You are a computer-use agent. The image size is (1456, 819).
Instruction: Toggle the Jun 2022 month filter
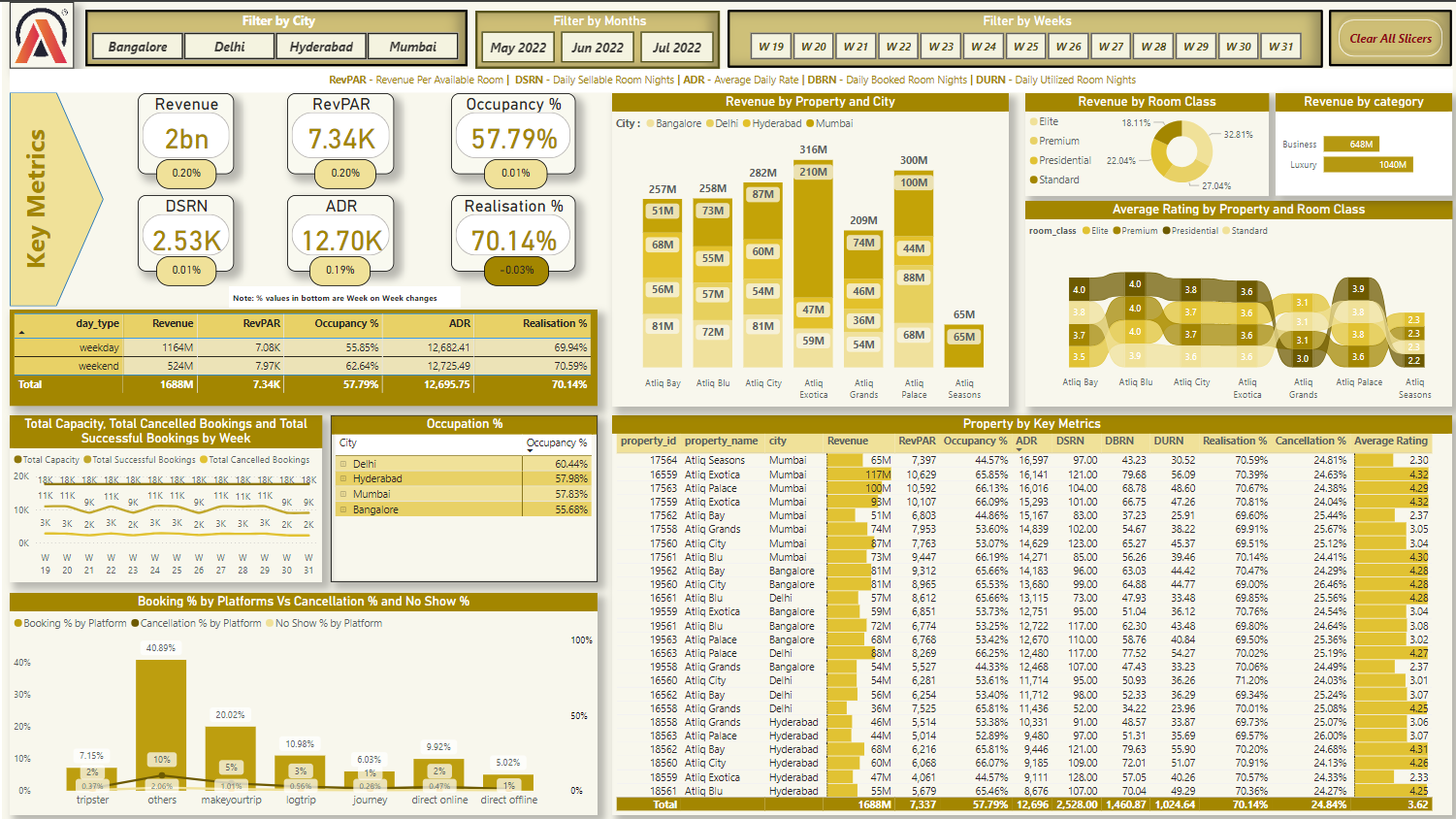(x=597, y=47)
